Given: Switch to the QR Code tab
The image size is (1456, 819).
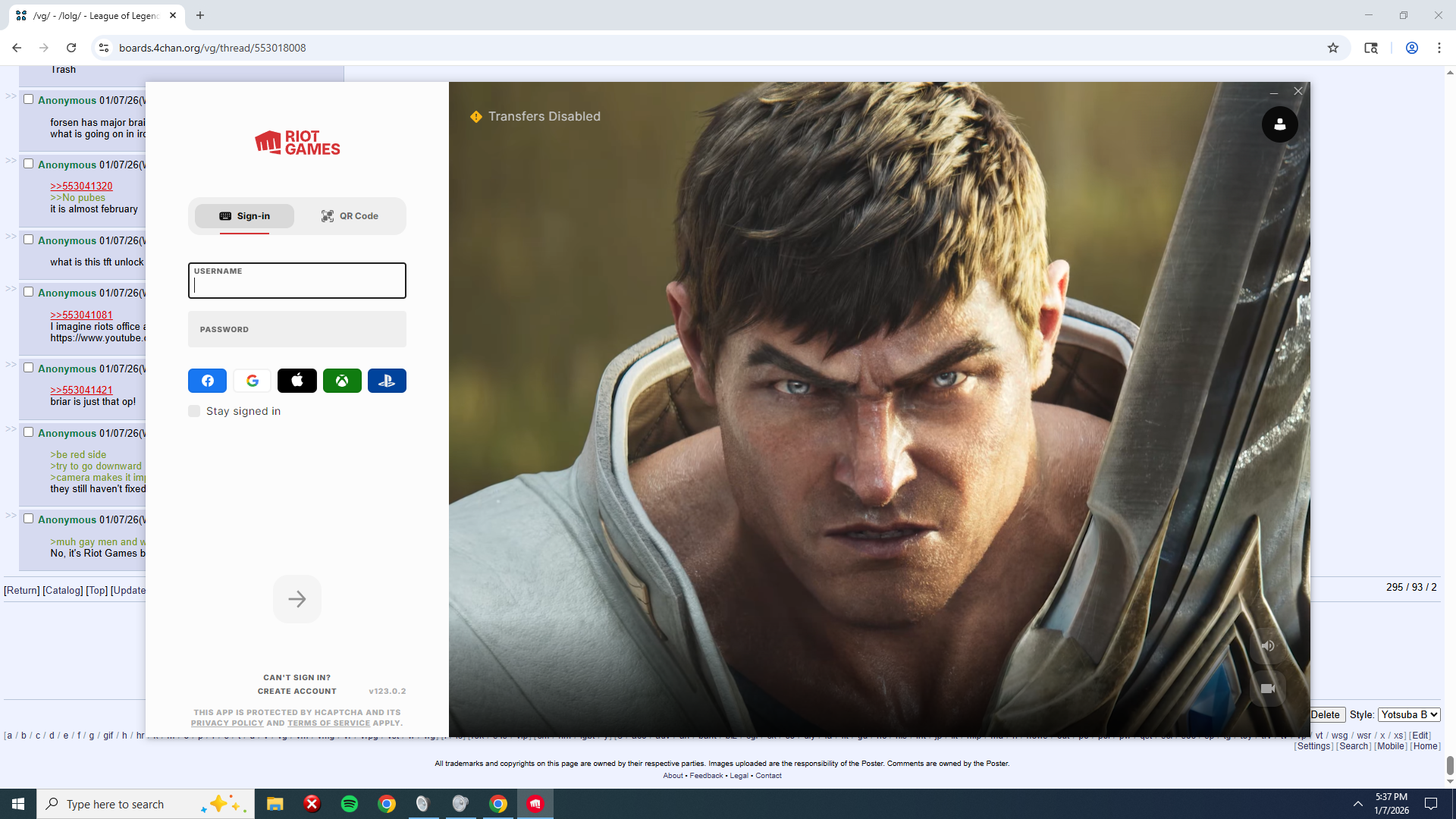Looking at the screenshot, I should [x=350, y=216].
